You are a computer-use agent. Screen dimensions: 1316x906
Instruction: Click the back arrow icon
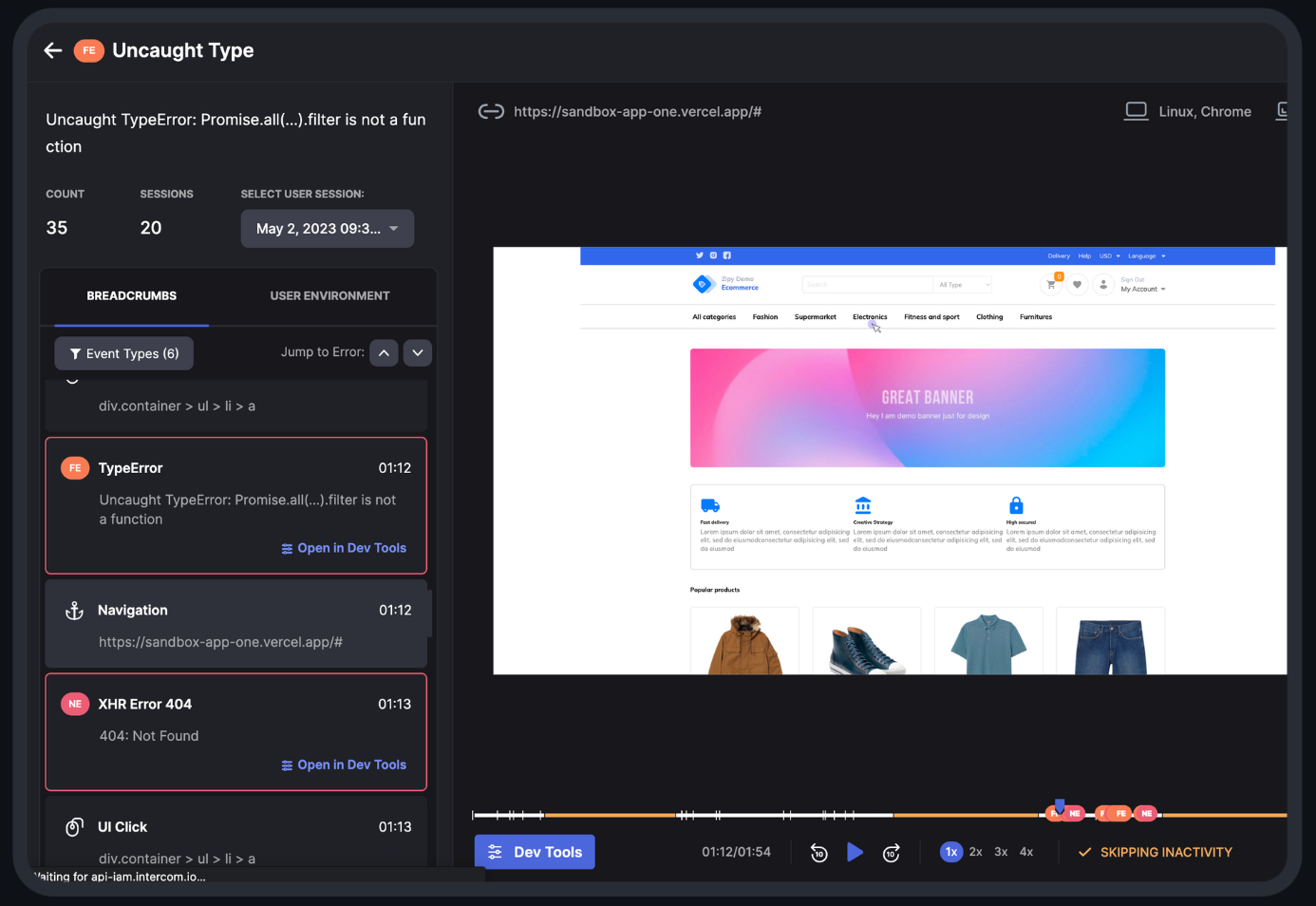[x=53, y=50]
